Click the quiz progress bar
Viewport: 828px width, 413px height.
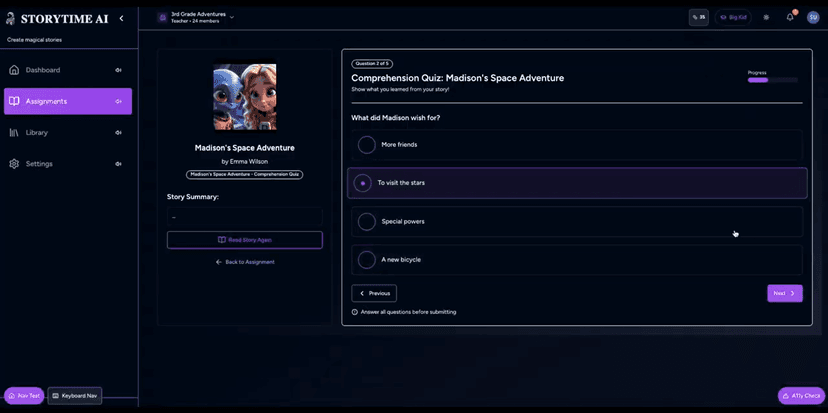772,80
